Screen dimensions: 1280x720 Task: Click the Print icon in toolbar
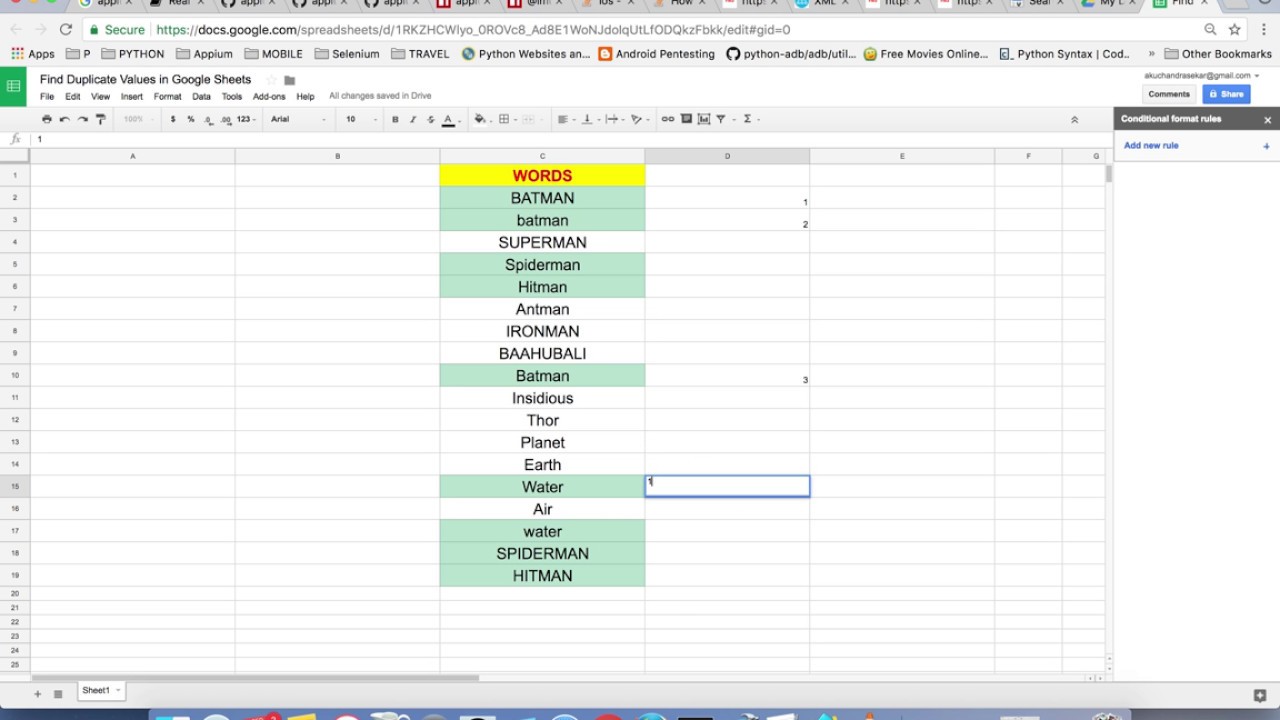(47, 119)
